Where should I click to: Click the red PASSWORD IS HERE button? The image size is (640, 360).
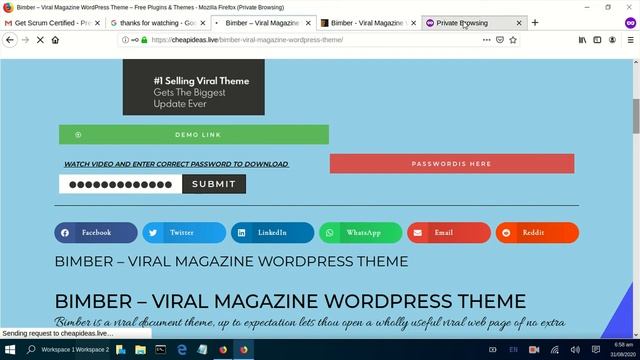[452, 164]
